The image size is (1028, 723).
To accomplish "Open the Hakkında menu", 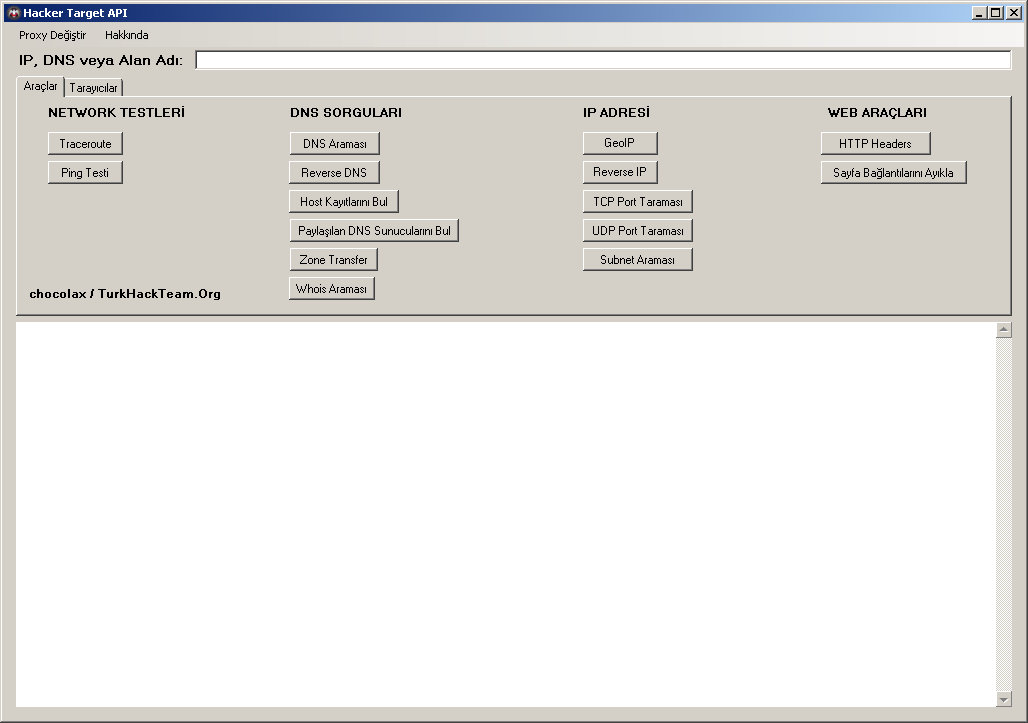I will tap(127, 35).
